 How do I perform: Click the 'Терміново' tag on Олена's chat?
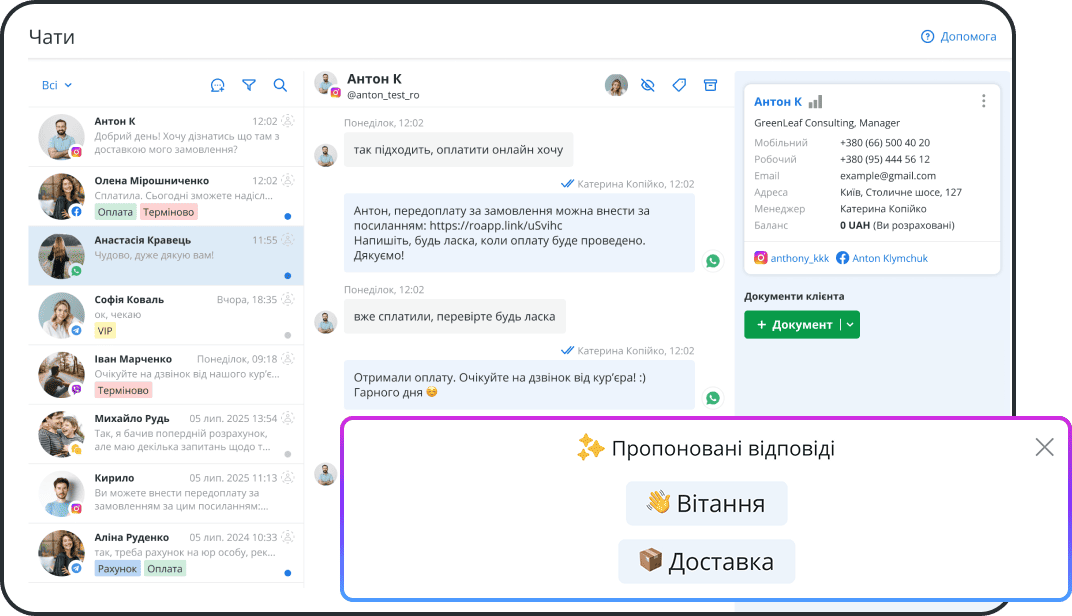[x=166, y=212]
